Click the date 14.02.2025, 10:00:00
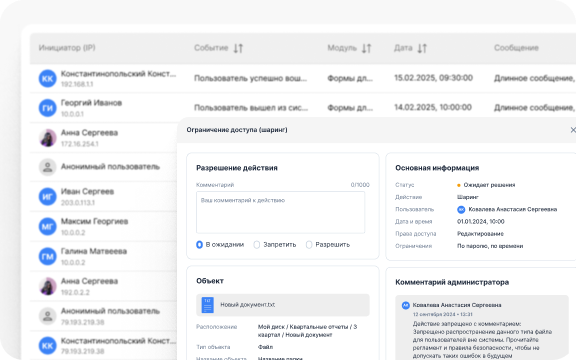 (x=433, y=107)
